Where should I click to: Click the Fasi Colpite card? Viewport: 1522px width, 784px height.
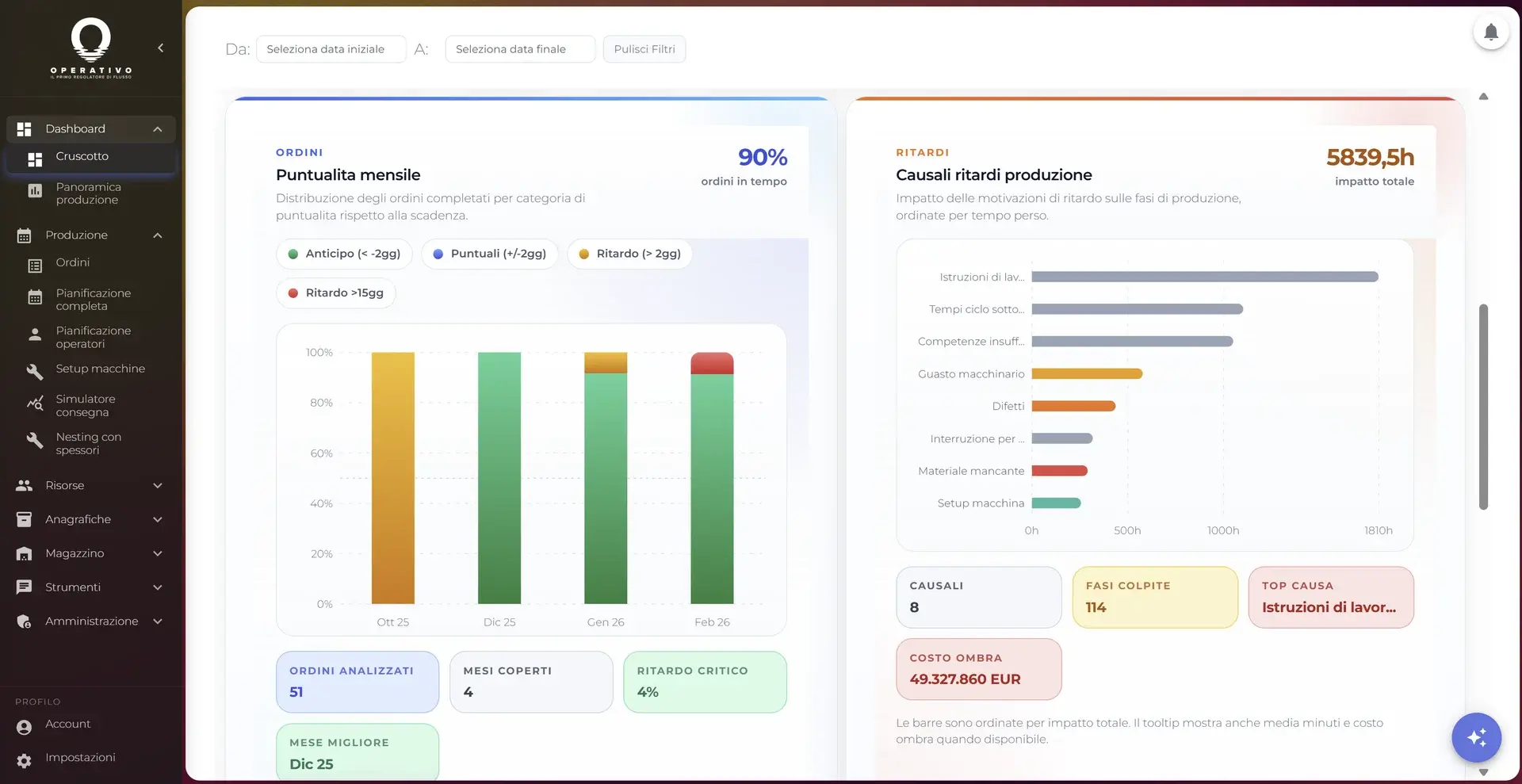click(x=1155, y=597)
